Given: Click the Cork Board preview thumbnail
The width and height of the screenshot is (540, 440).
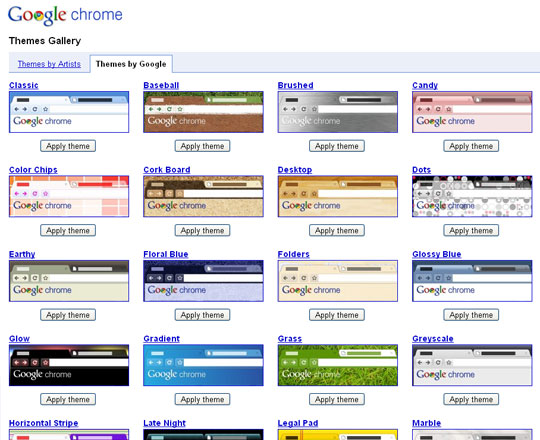Looking at the screenshot, I should click(203, 196).
